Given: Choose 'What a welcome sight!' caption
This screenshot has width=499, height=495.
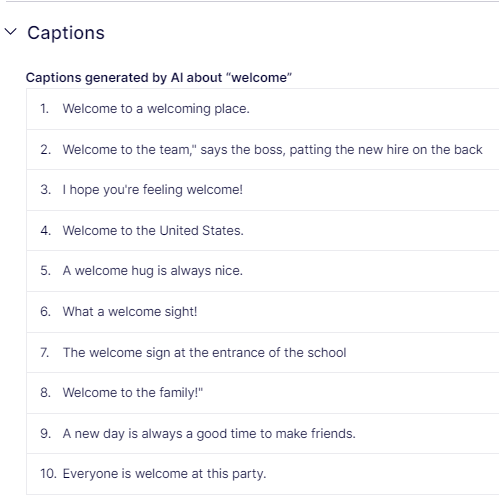Looking at the screenshot, I should [130, 312].
